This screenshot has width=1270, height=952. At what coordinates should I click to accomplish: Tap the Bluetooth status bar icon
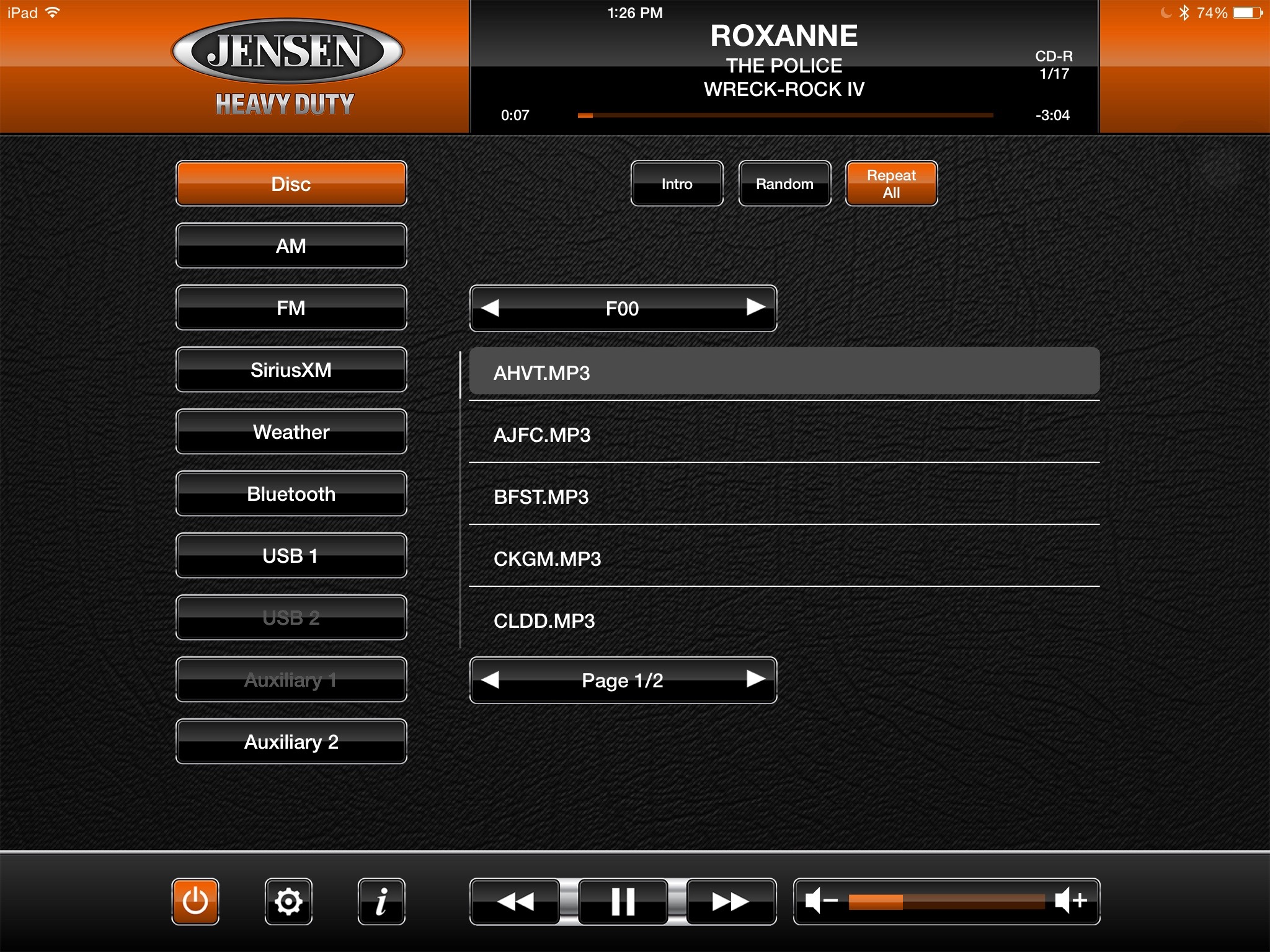point(1184,12)
